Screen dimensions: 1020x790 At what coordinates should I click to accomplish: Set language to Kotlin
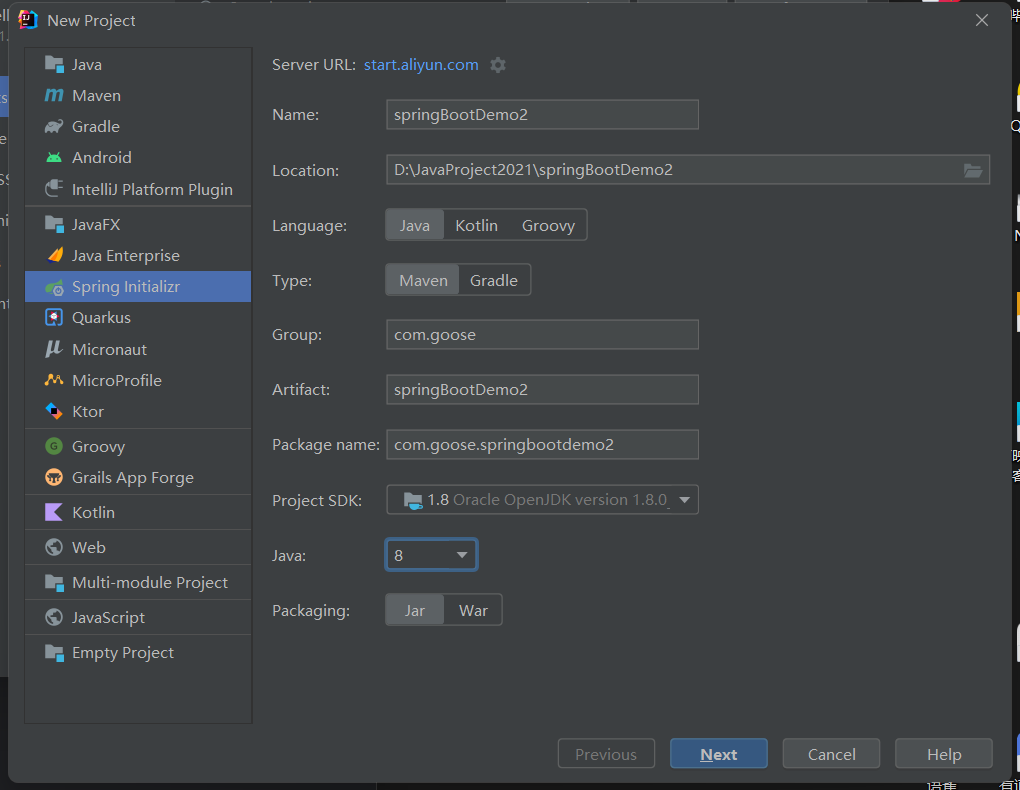click(x=476, y=225)
